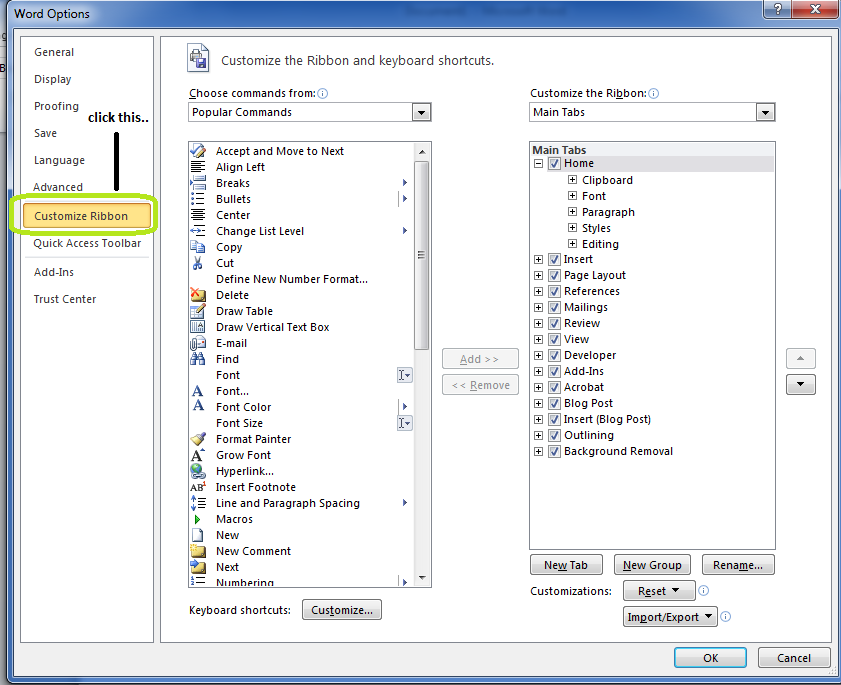The image size is (841, 685).
Task: Open the Choose commands from dropdown
Action: coord(422,112)
